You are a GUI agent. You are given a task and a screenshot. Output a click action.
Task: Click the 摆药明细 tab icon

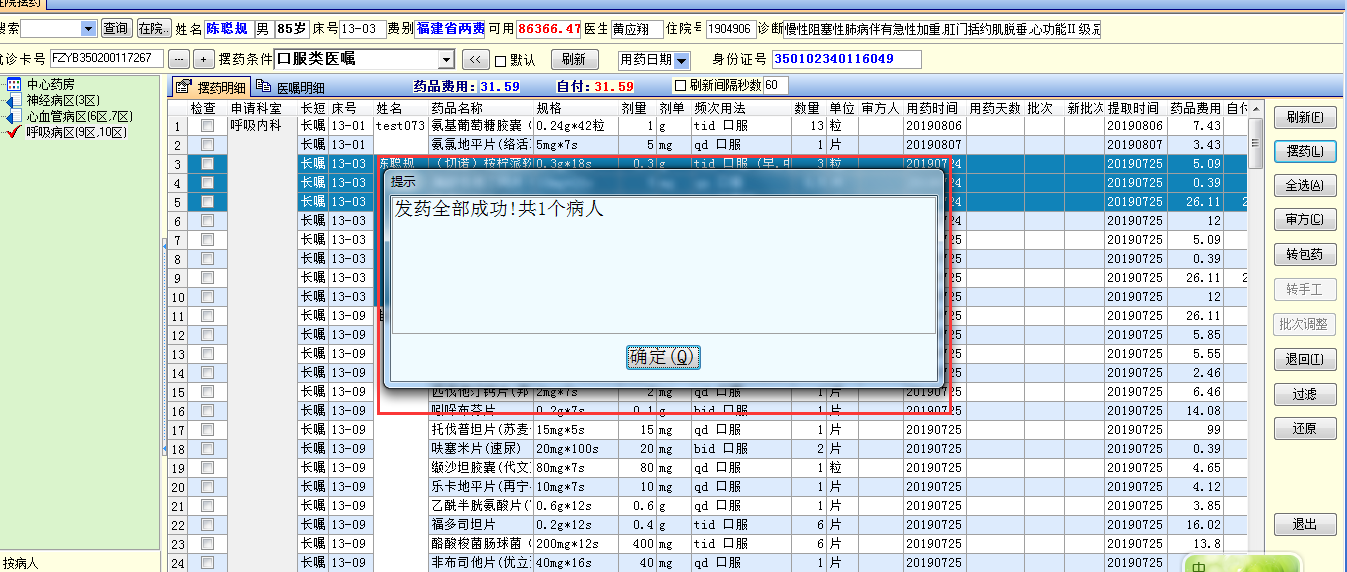[183, 87]
